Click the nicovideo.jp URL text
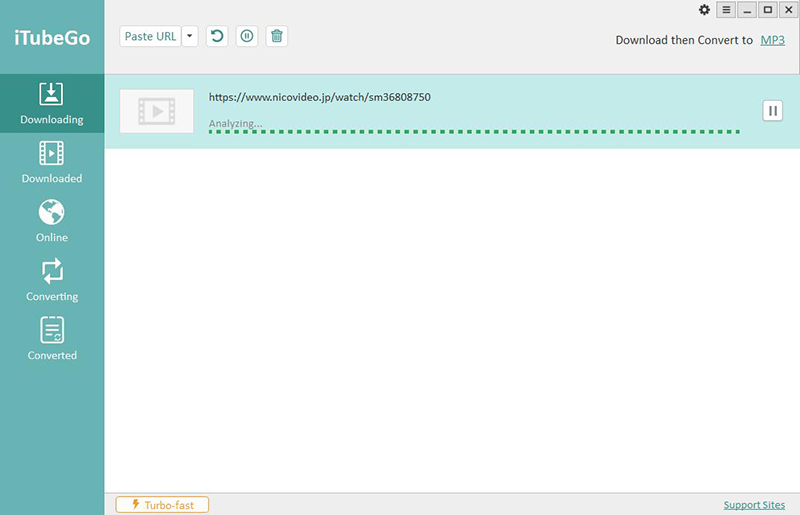 point(319,97)
